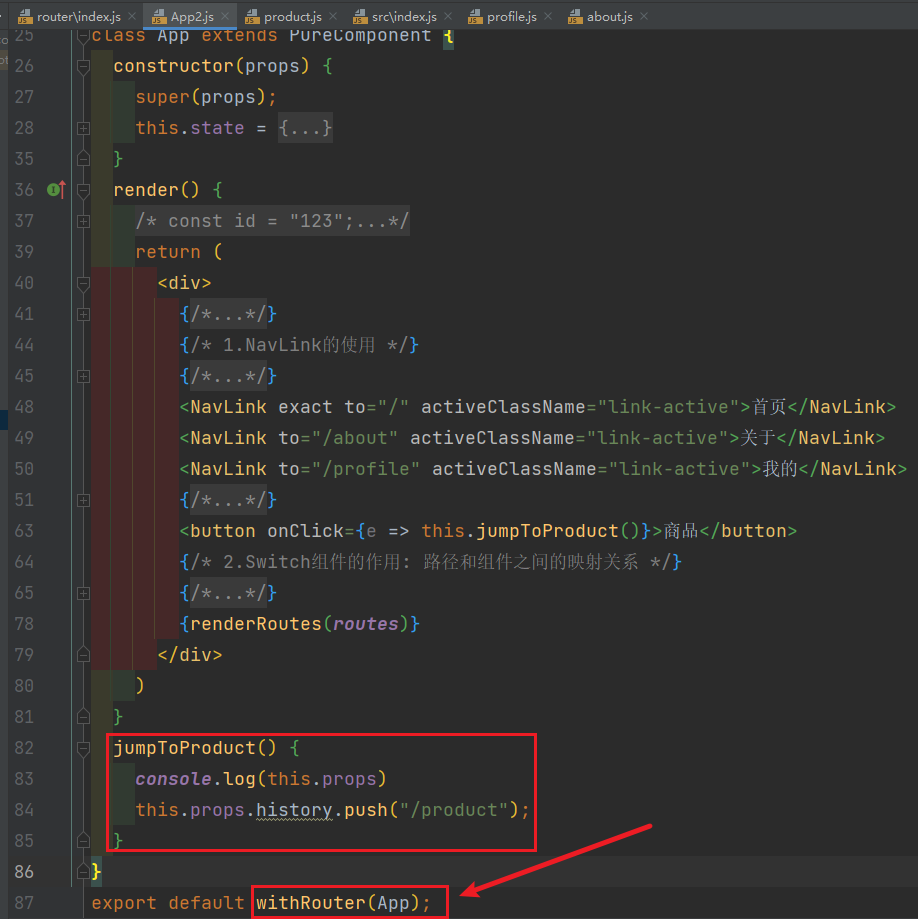This screenshot has width=918, height=919.
Task: Collapse the div element on line 40
Action: [83, 284]
